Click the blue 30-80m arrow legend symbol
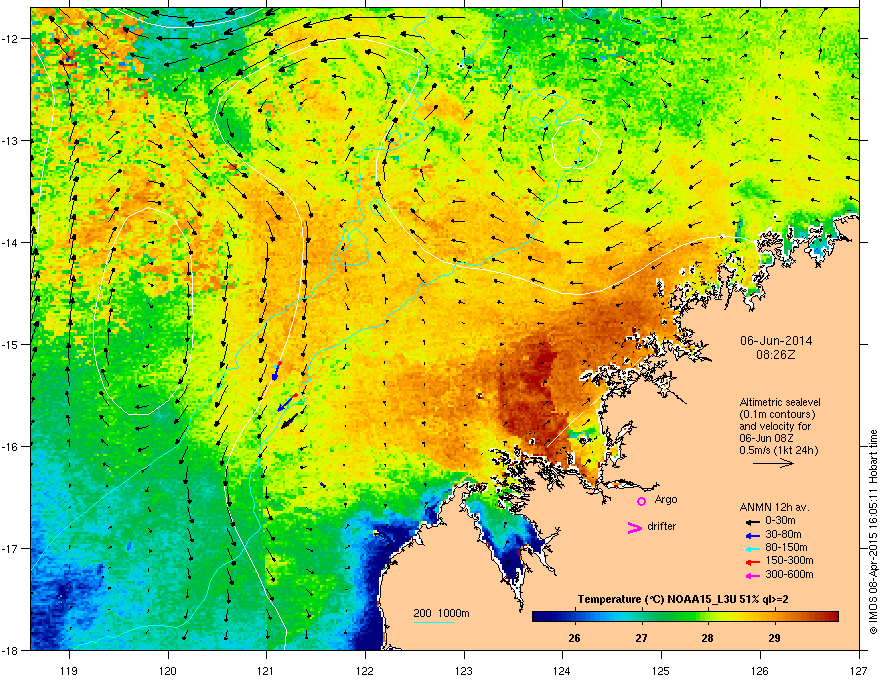The width and height of the screenshot is (880, 680). (x=752, y=536)
